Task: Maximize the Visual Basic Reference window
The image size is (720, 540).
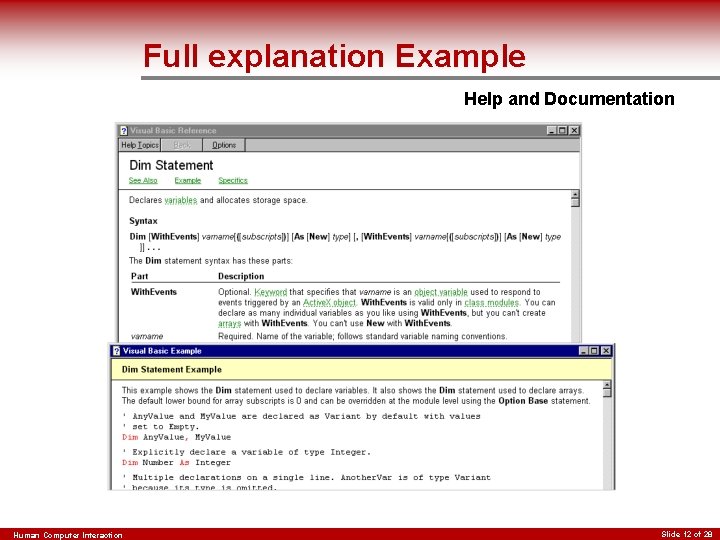Action: tap(562, 130)
